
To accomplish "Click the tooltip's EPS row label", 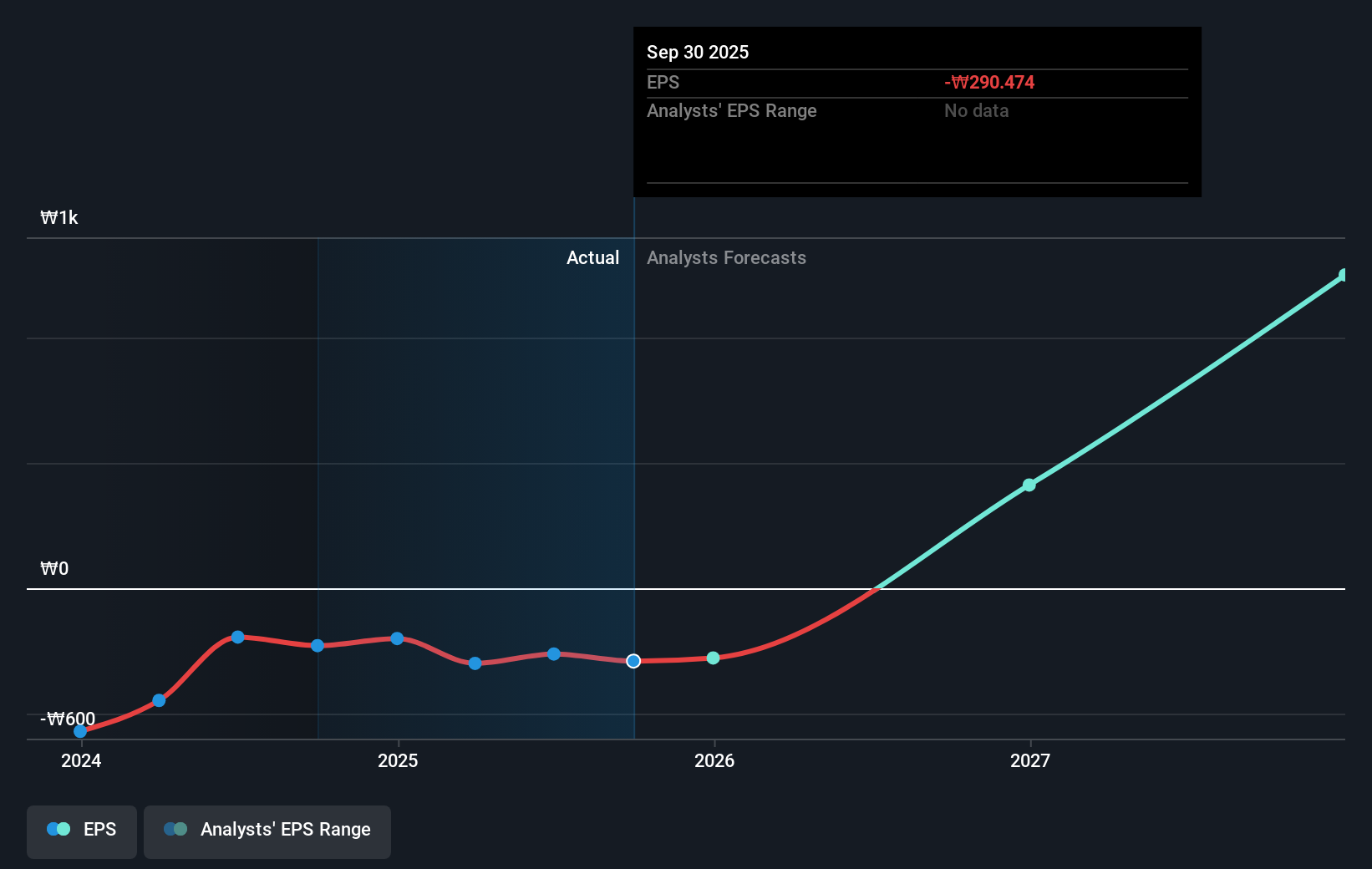I will [663, 83].
